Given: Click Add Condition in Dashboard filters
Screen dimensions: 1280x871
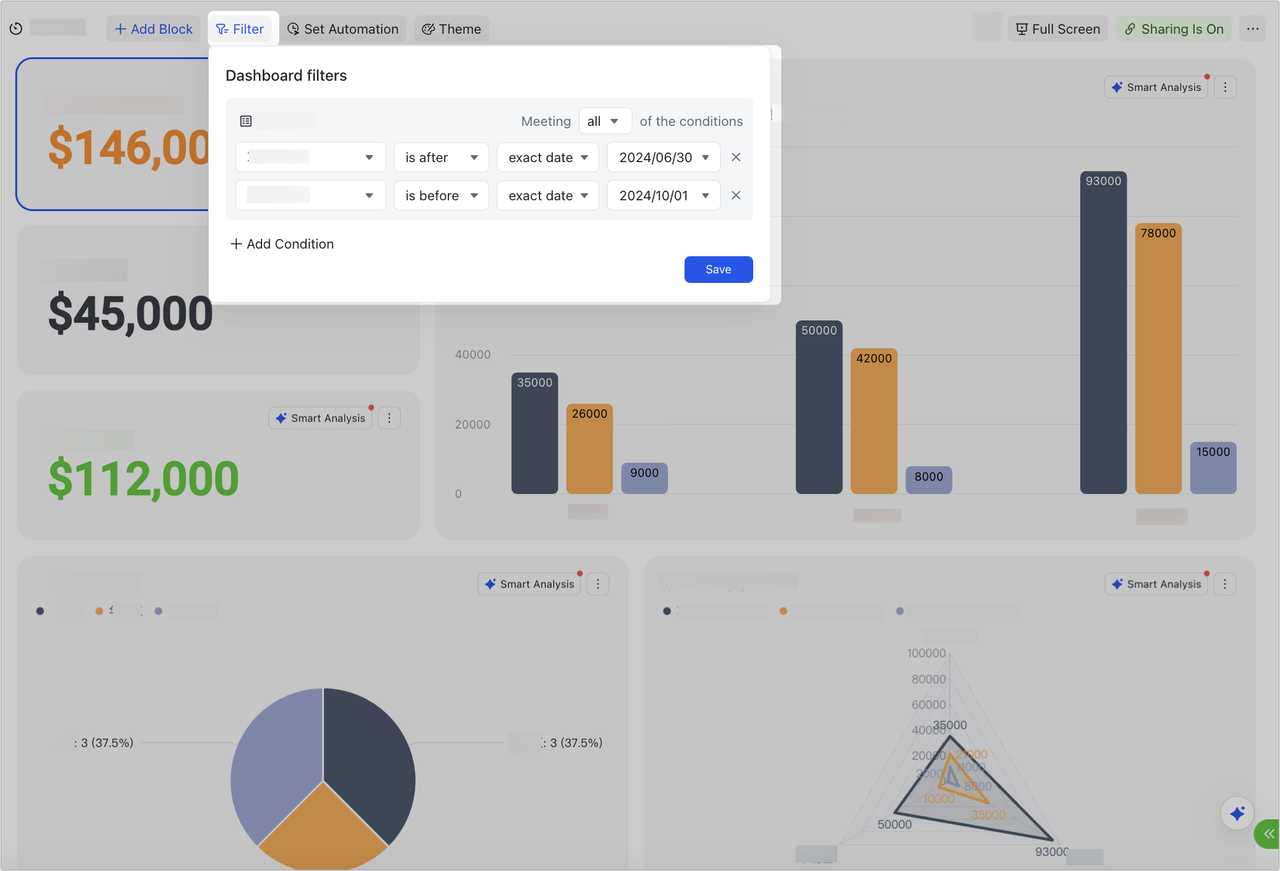Looking at the screenshot, I should tap(281, 243).
